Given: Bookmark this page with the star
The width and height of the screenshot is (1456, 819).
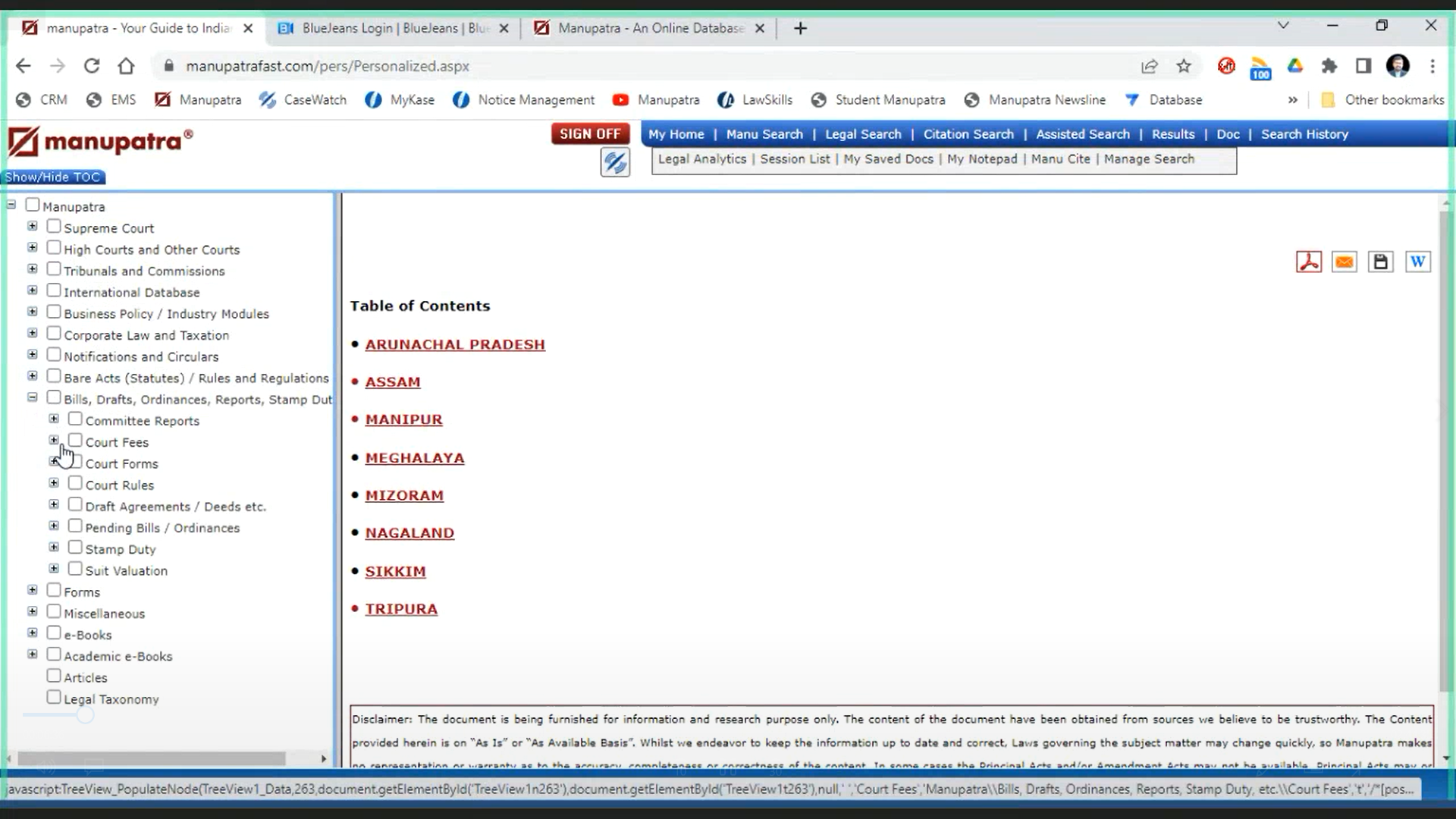Looking at the screenshot, I should [1183, 66].
